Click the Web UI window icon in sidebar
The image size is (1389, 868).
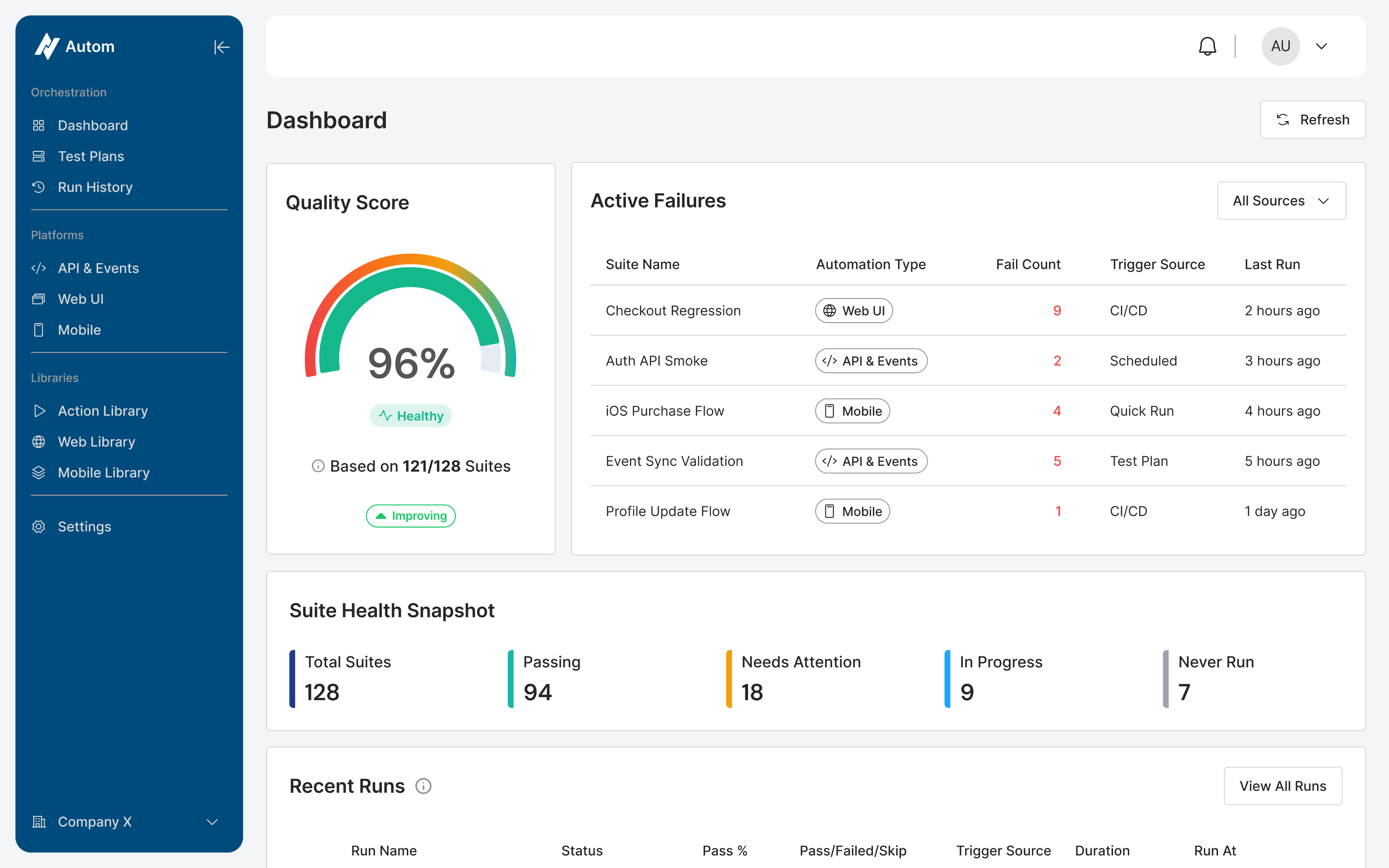click(x=38, y=299)
